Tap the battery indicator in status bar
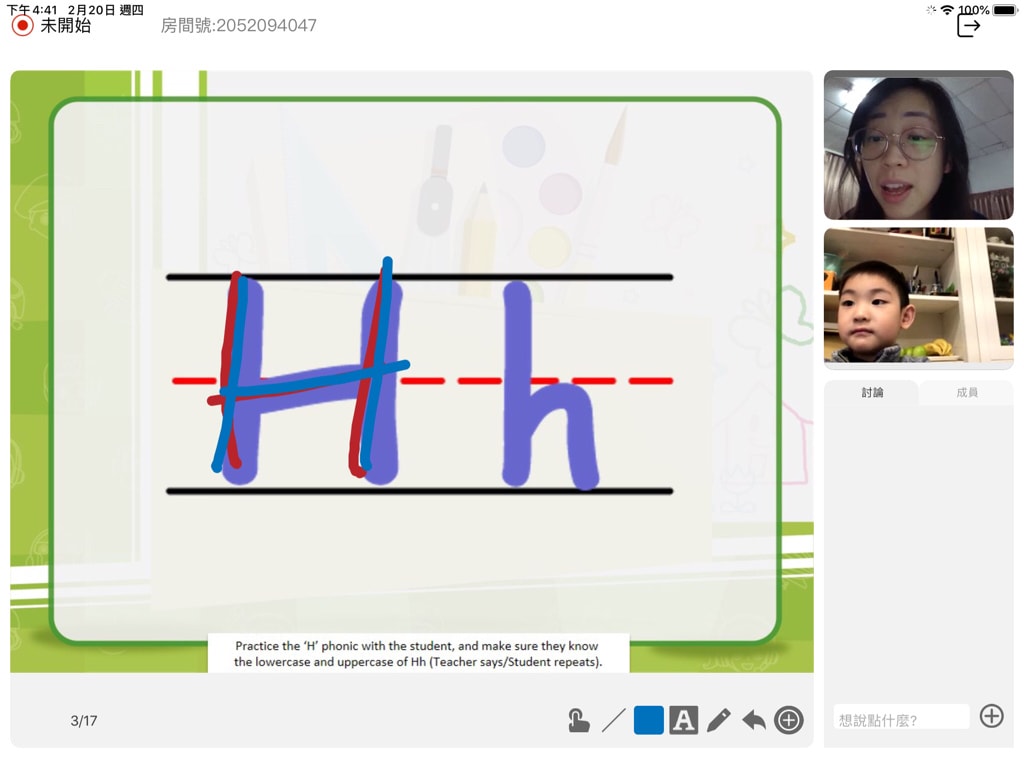 (1004, 10)
